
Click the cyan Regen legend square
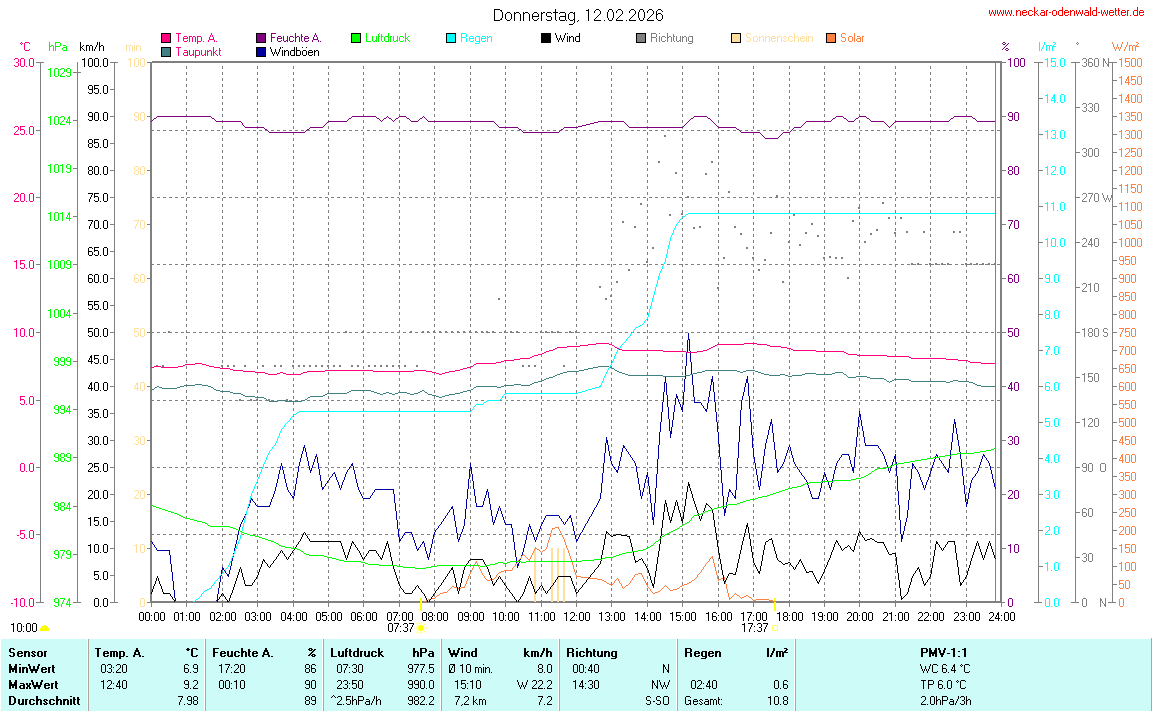451,38
